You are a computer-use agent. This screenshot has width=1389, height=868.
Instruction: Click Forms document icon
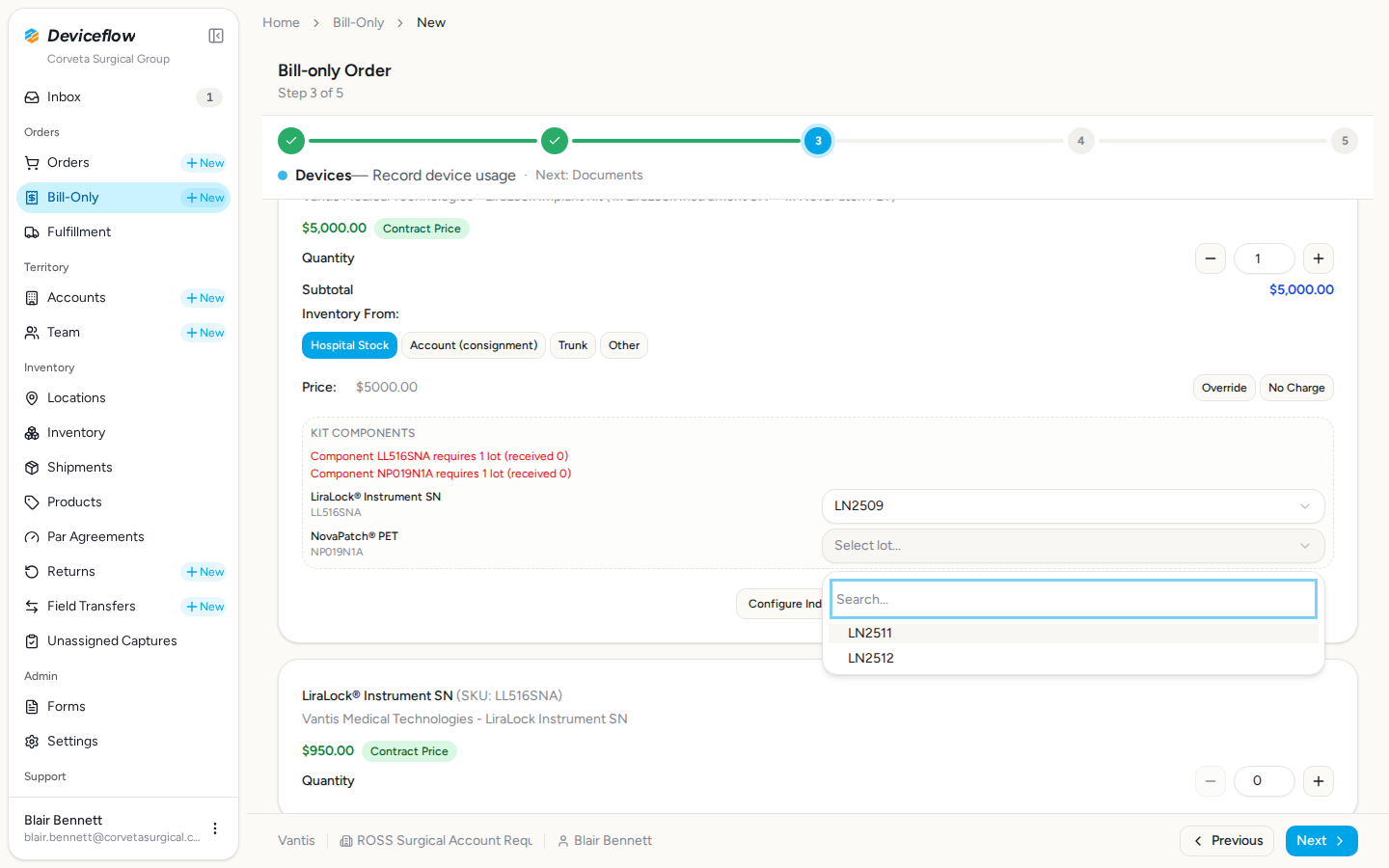(x=32, y=707)
